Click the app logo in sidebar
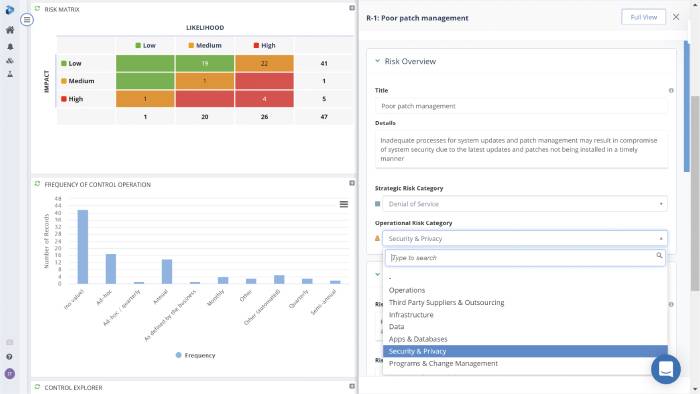This screenshot has height=394, width=700. pos(9,10)
